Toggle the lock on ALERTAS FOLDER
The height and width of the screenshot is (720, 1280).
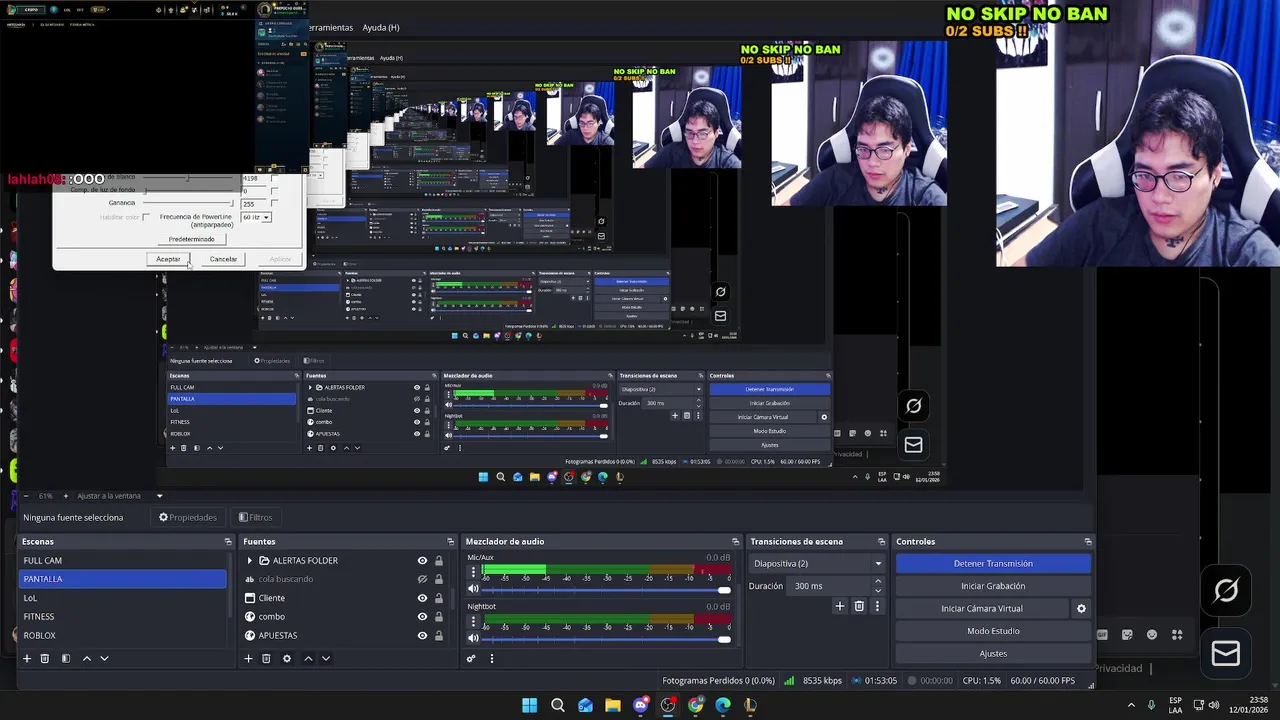coord(438,561)
